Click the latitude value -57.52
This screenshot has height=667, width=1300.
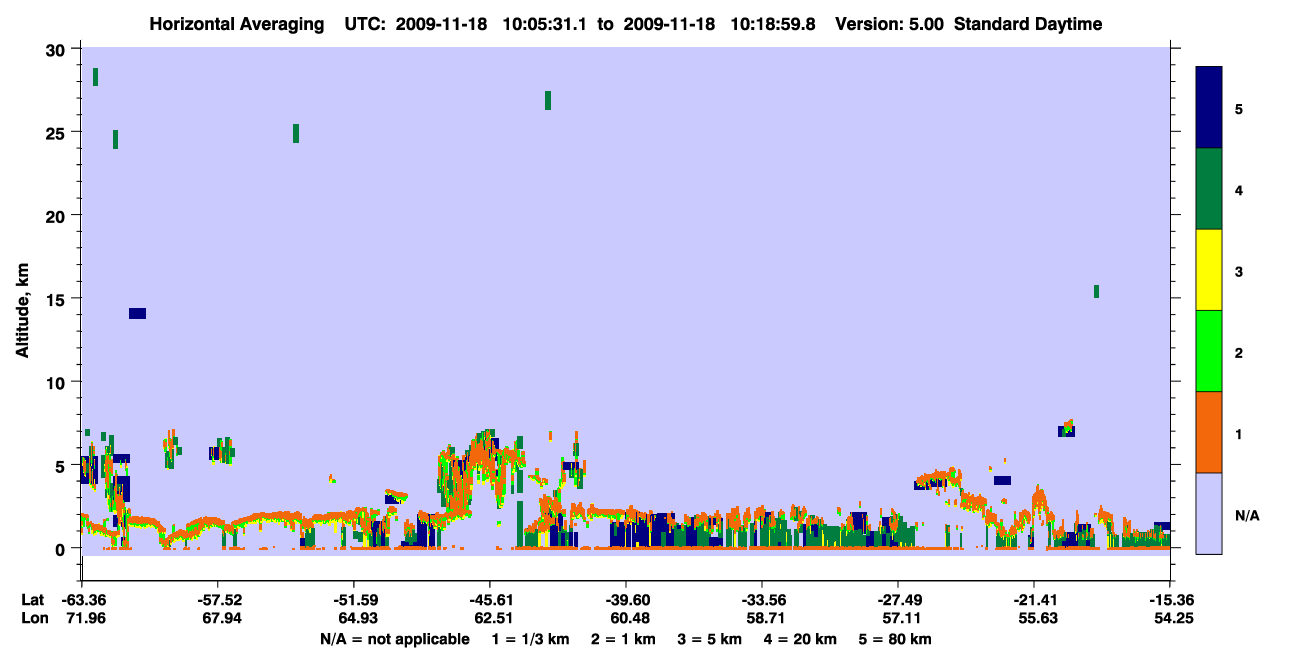(x=218, y=600)
